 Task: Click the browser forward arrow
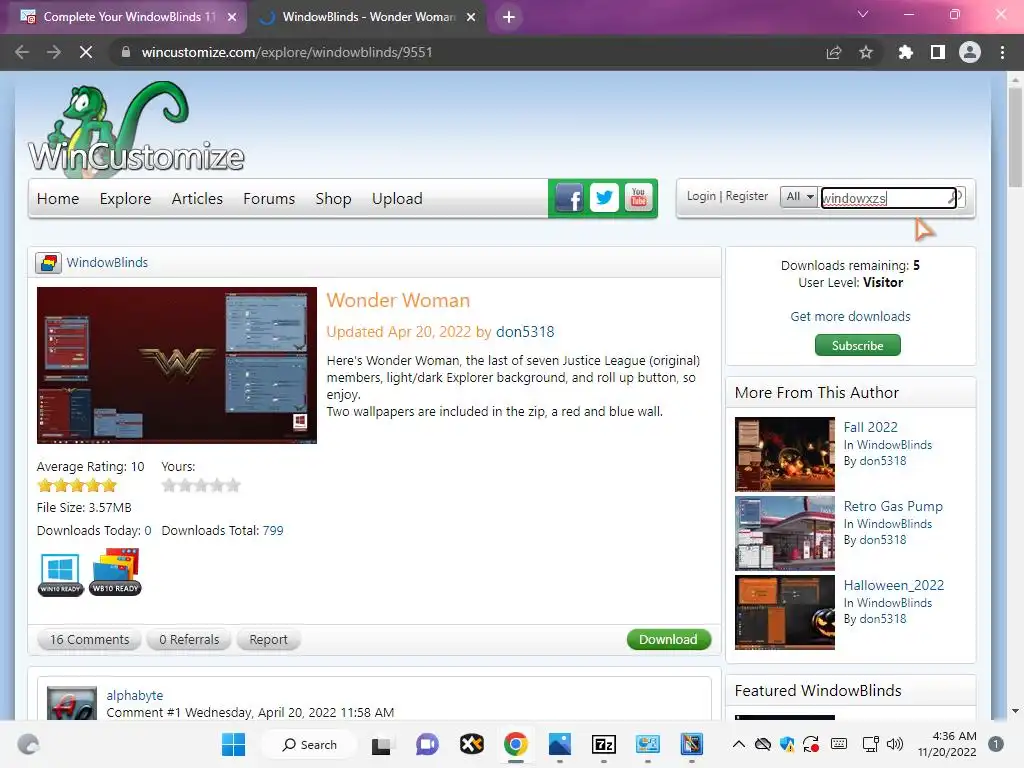(54, 52)
